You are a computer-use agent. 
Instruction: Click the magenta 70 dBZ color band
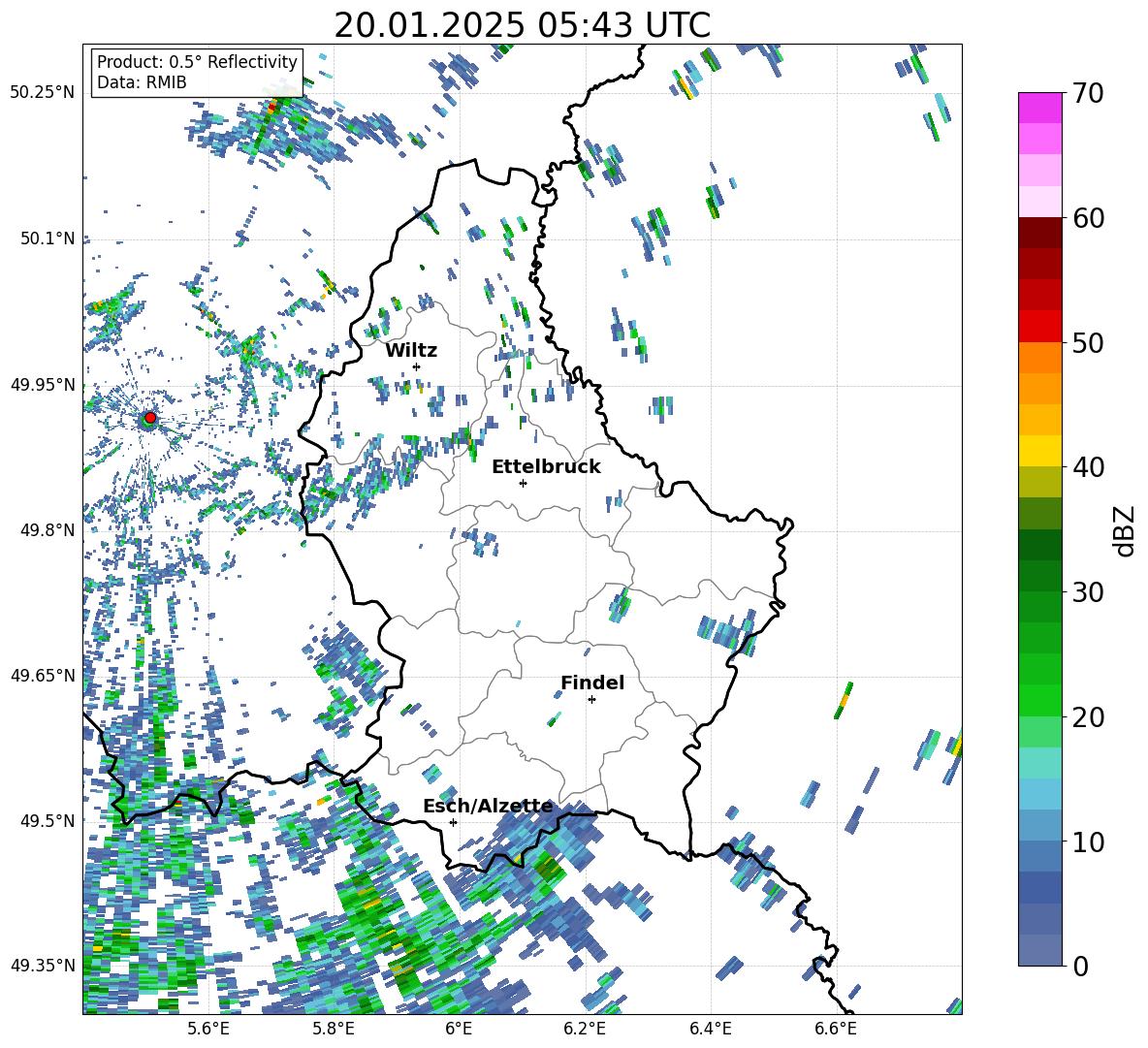(1039, 108)
